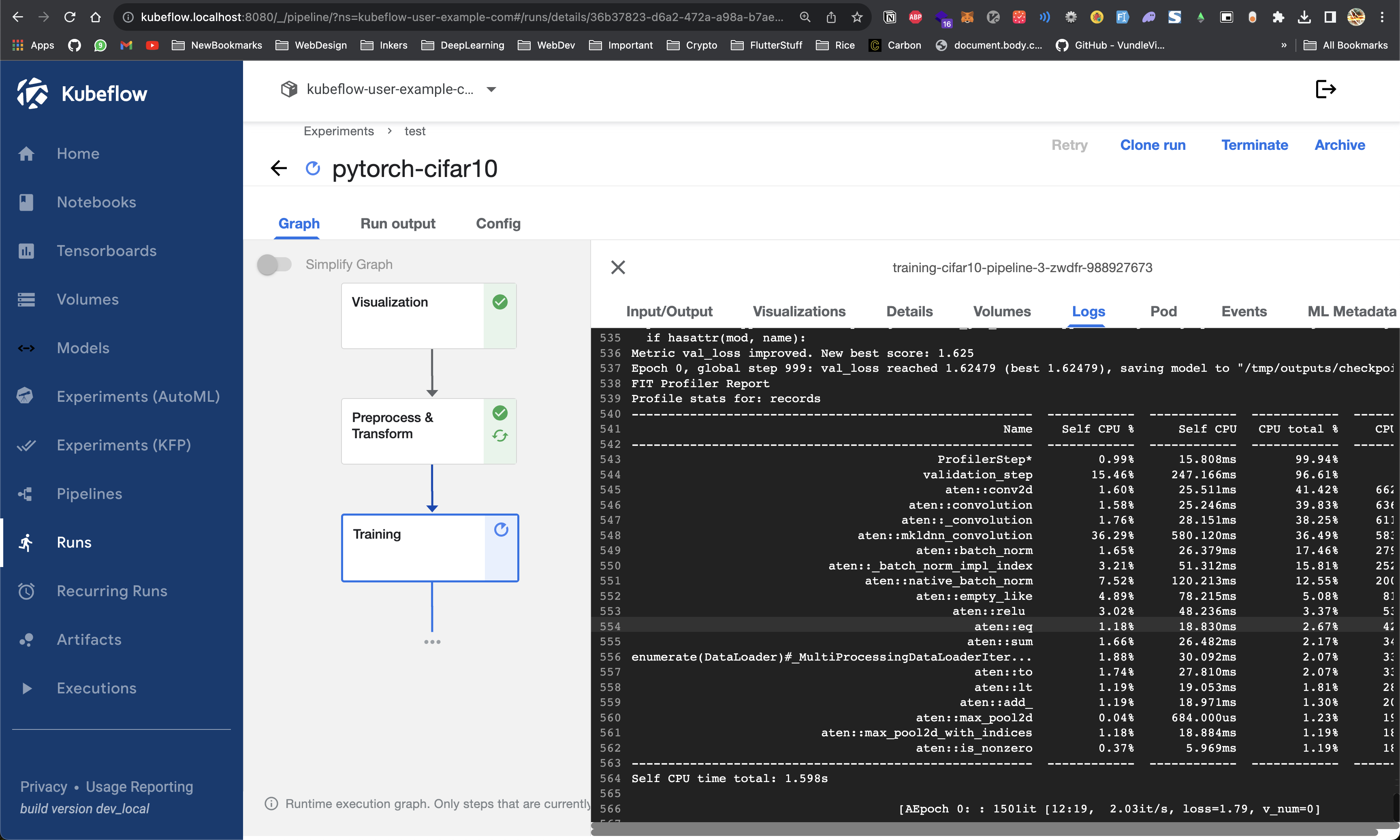This screenshot has width=1400, height=840.
Task: Select the Training graph node
Action: 413,547
